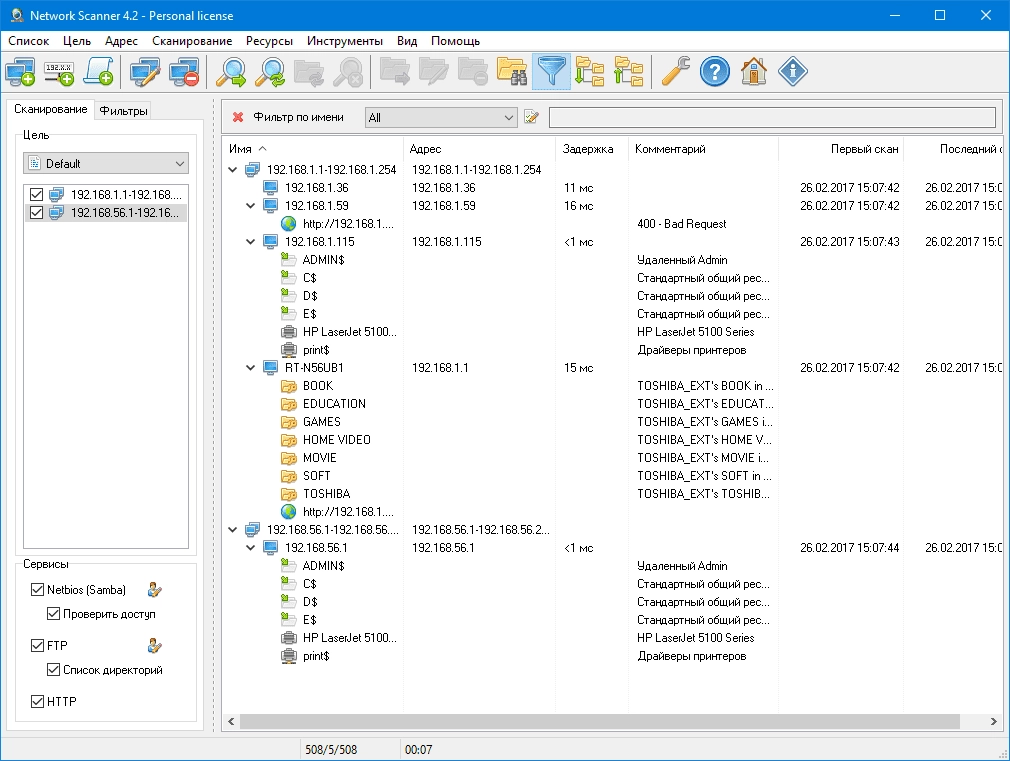The width and height of the screenshot is (1010, 761).
Task: Start scanning with magnifier green arrow icon
Action: coord(230,72)
